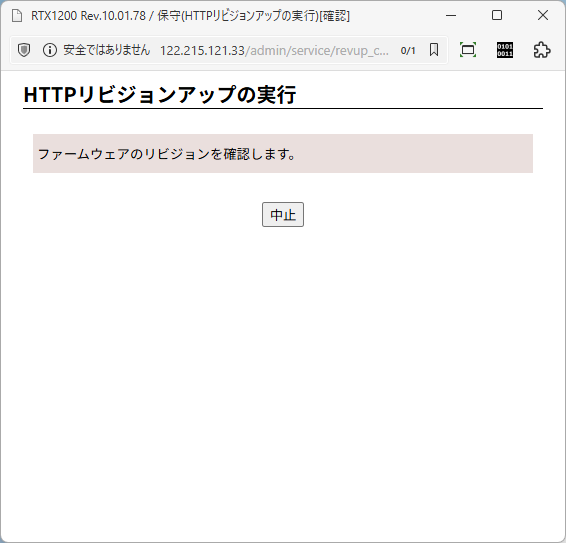Click the screenshot capture frame icon
Image resolution: width=566 pixels, height=543 pixels.
[468, 50]
